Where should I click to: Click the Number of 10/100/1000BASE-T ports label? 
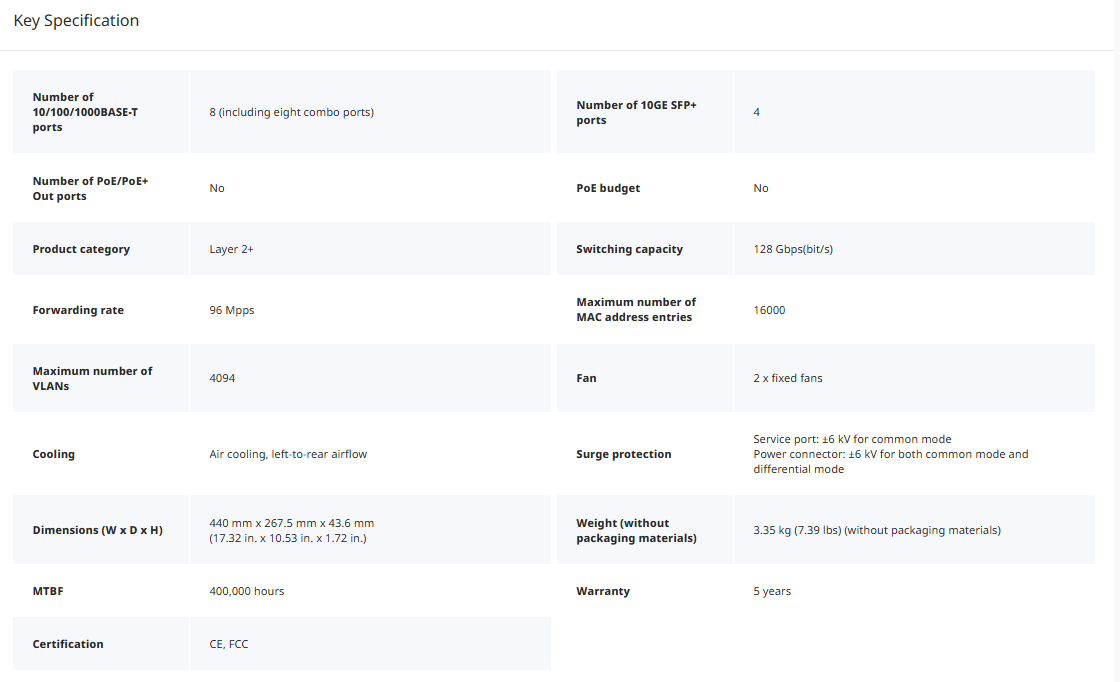tap(85, 112)
